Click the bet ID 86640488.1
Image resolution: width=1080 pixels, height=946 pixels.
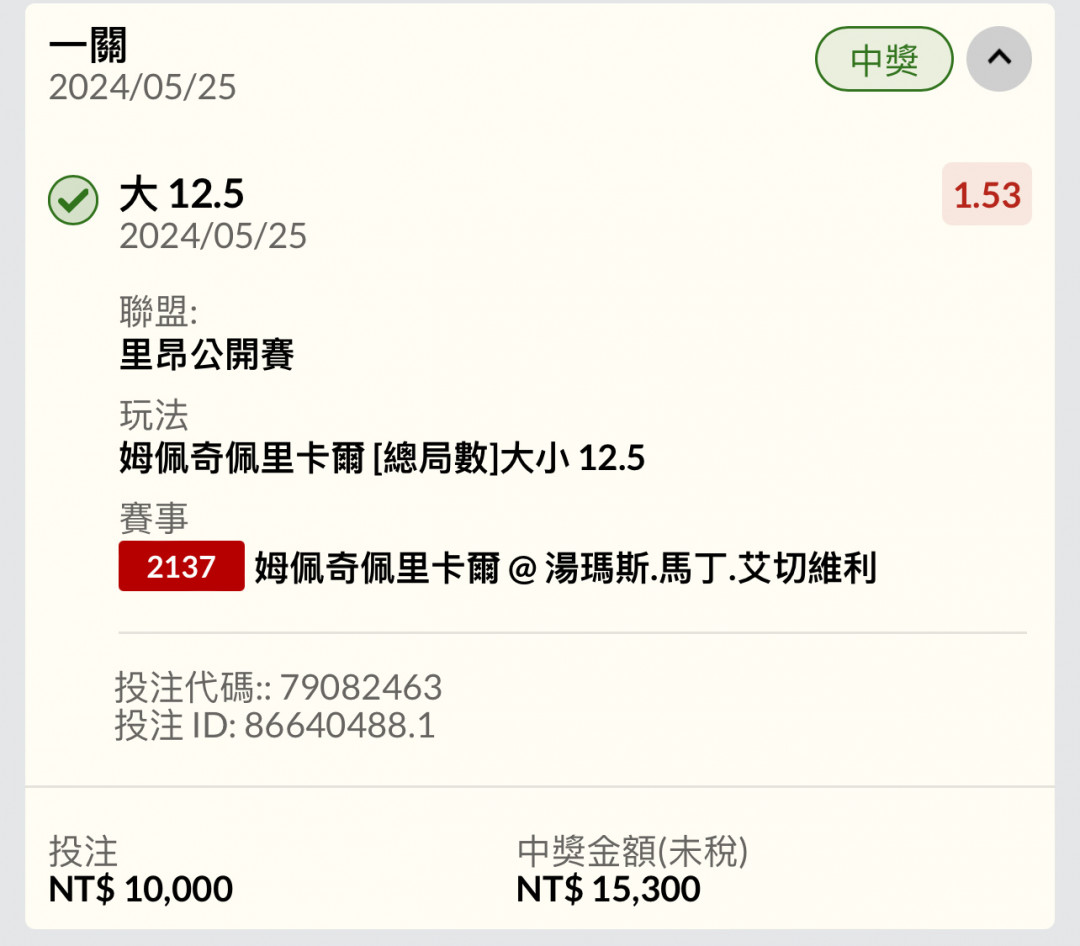click(x=340, y=725)
